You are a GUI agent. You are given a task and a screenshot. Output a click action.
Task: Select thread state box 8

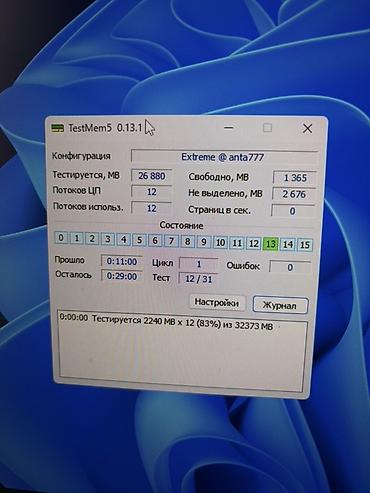pyautogui.click(x=188, y=241)
